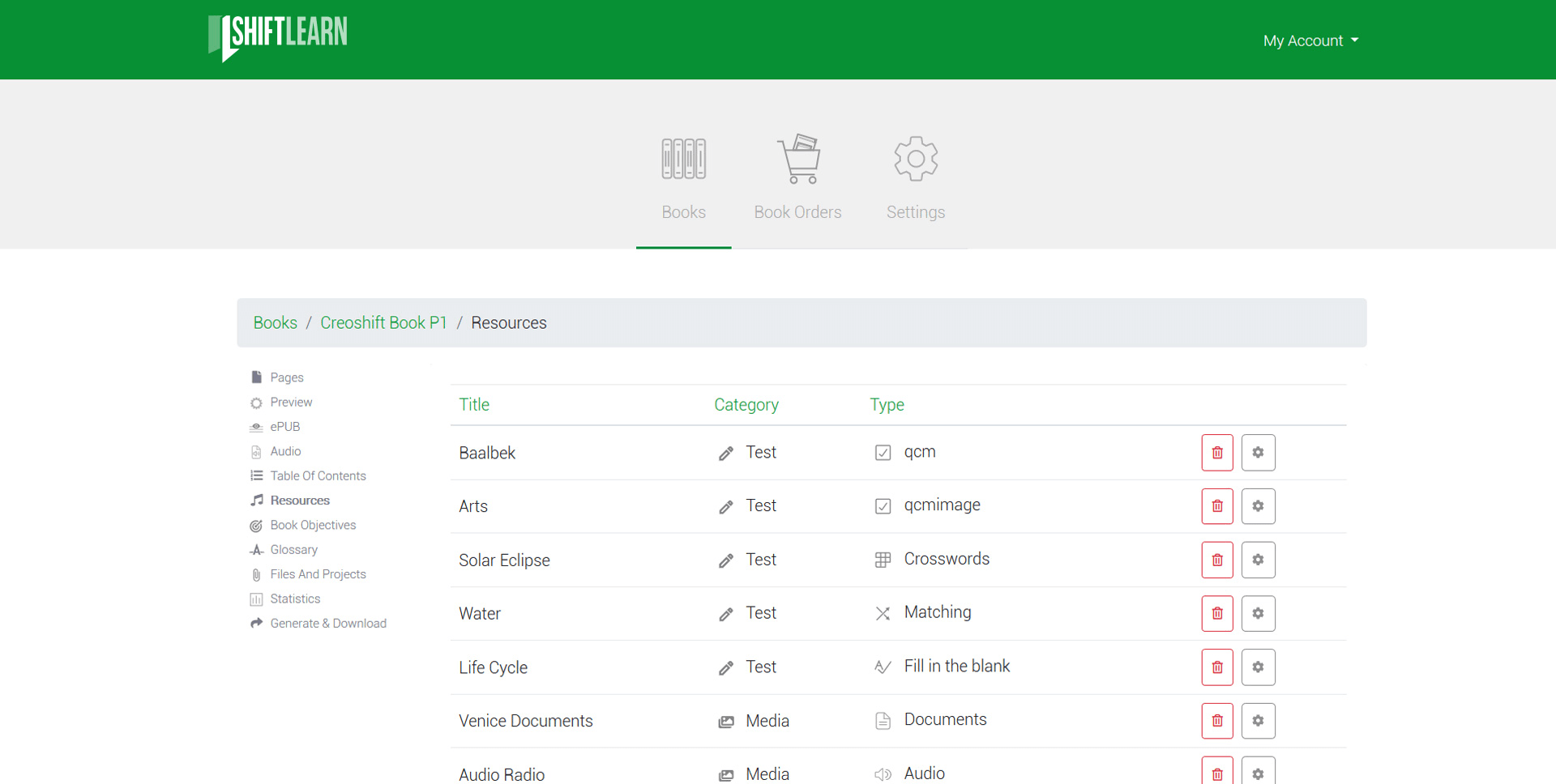Click the Baalbek title
The height and width of the screenshot is (784, 1556).
pos(487,453)
